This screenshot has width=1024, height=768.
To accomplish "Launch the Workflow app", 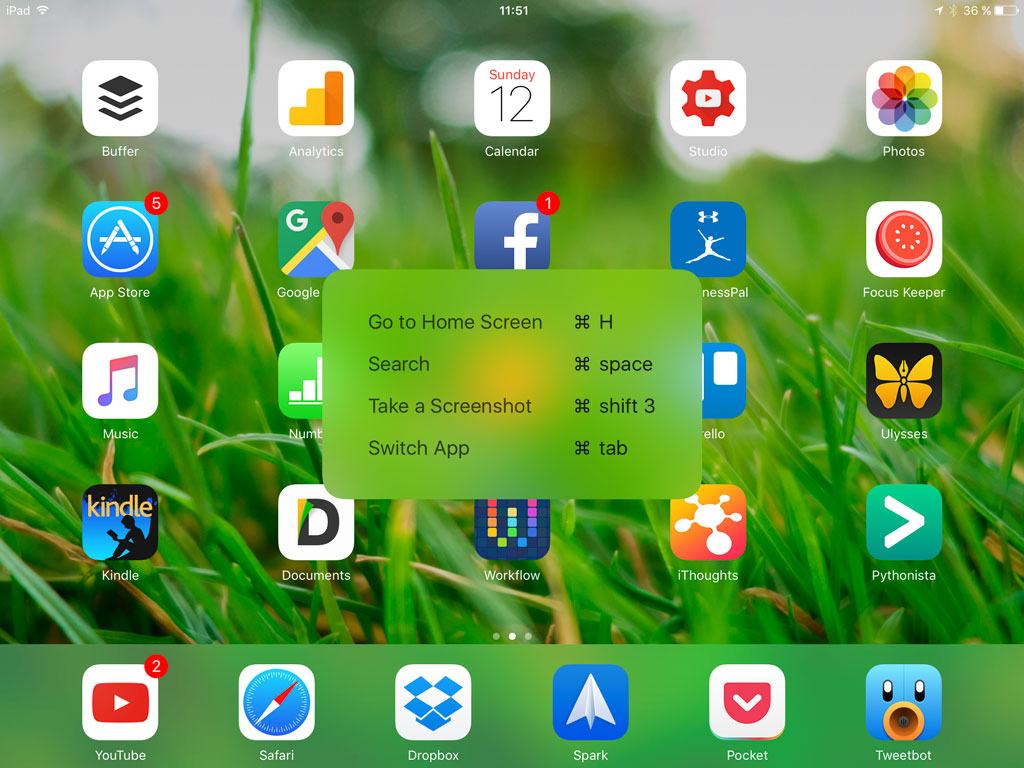I will coord(512,530).
